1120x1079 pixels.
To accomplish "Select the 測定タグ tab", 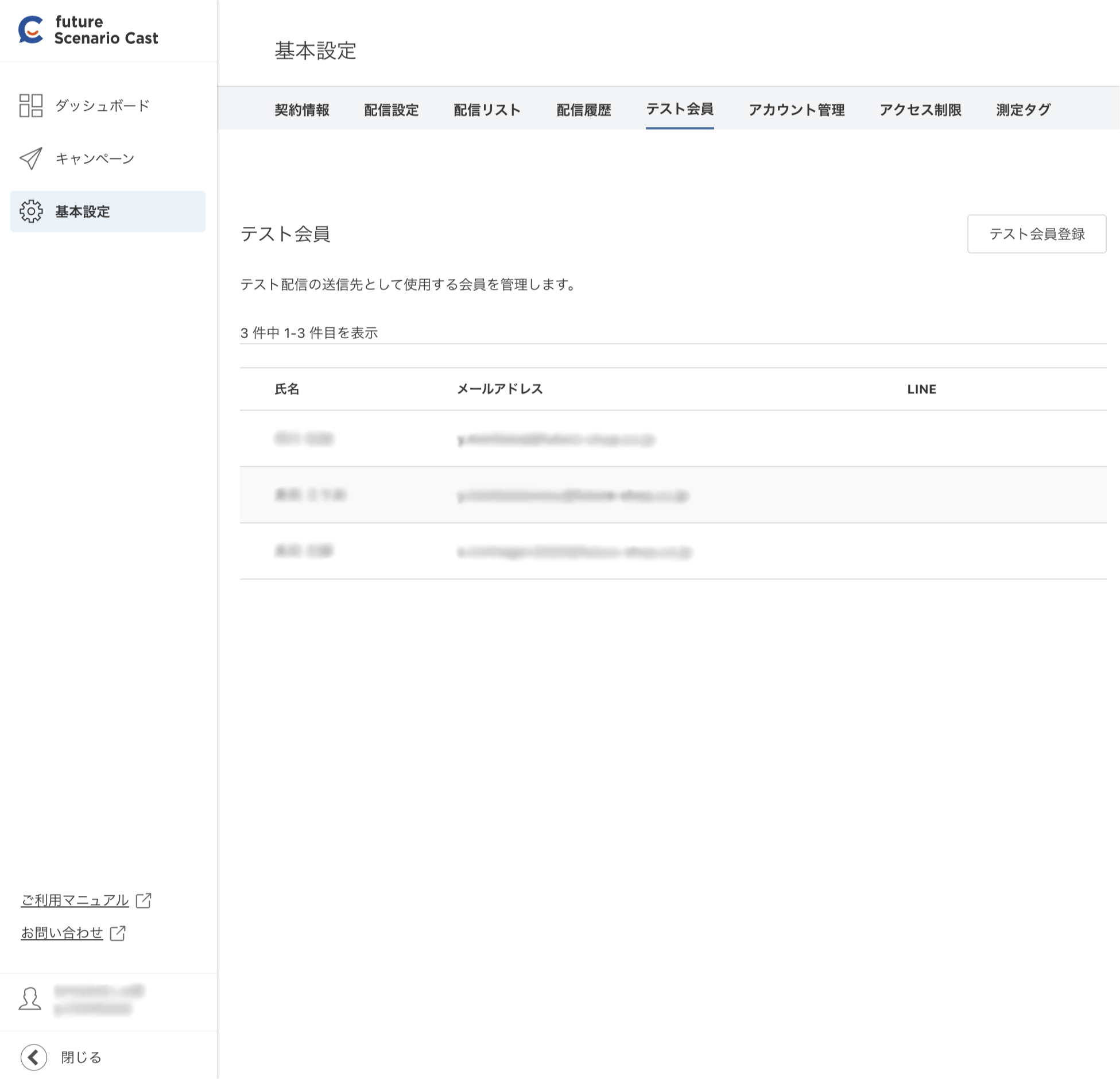I will [x=1020, y=110].
